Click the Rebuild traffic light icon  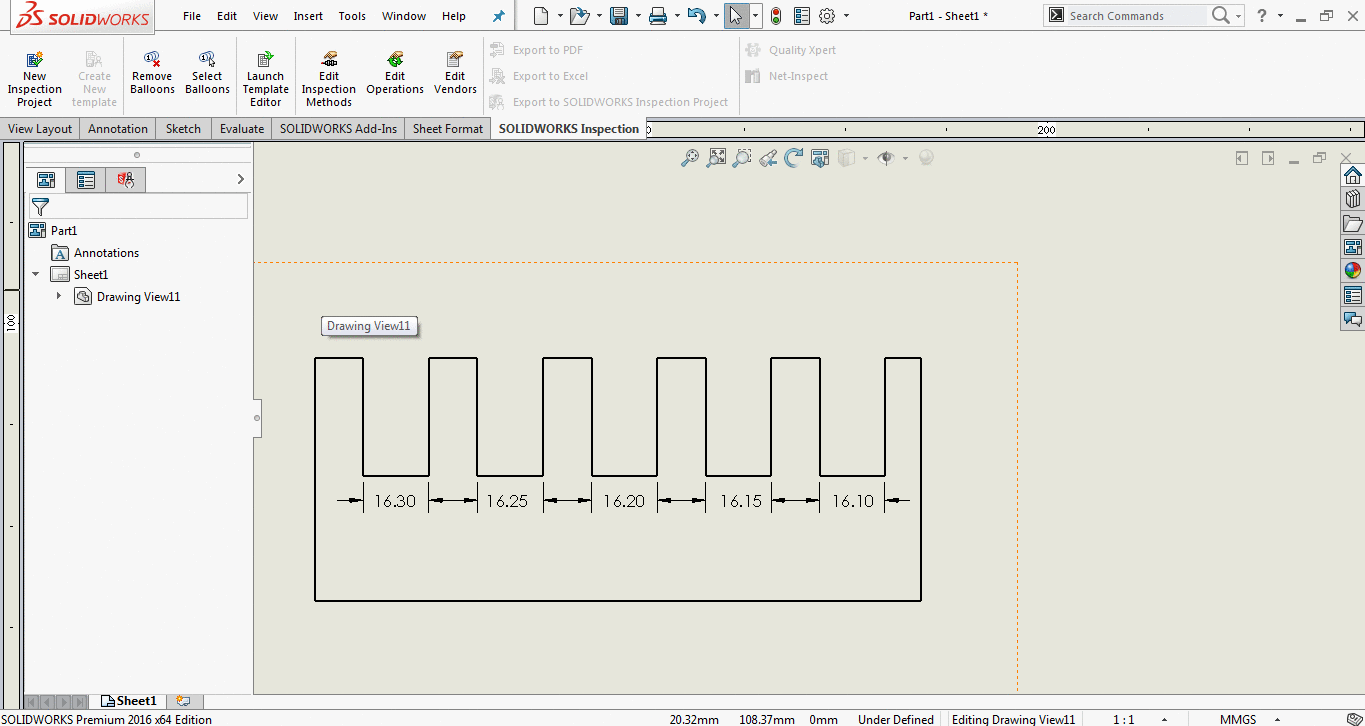tap(775, 16)
